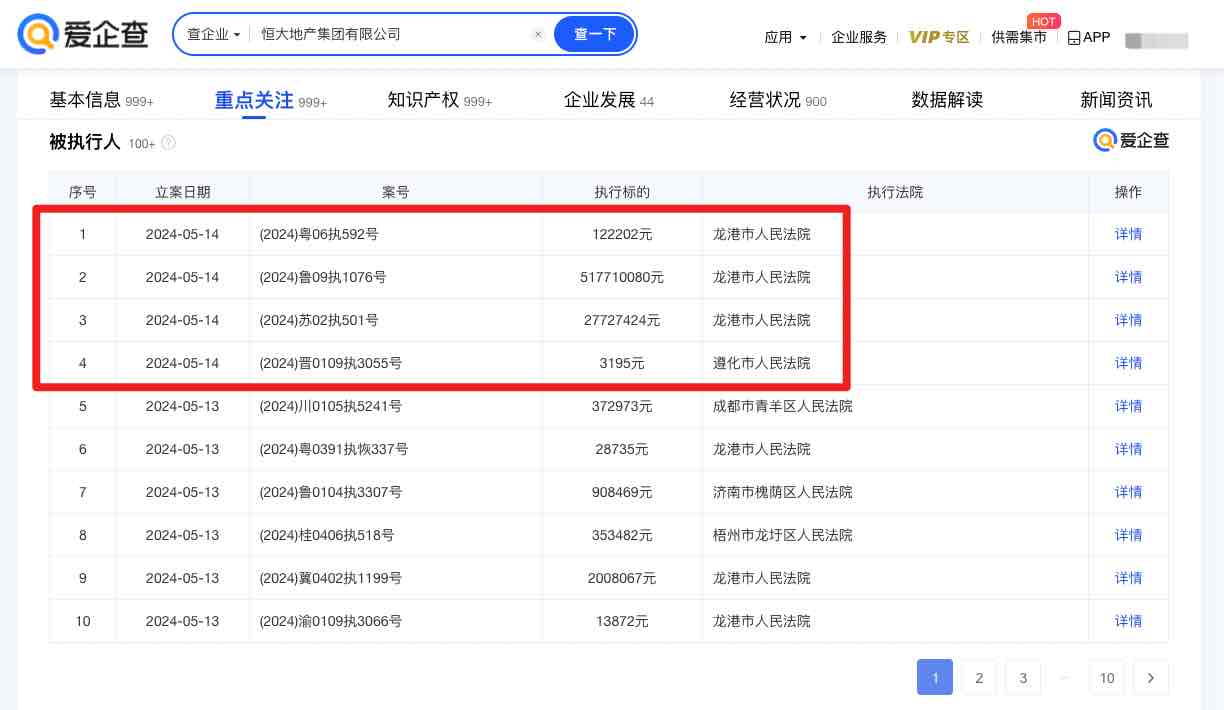Open 企业服务 in the top navigation
Image resolution: width=1224 pixels, height=710 pixels.
pyautogui.click(x=859, y=37)
